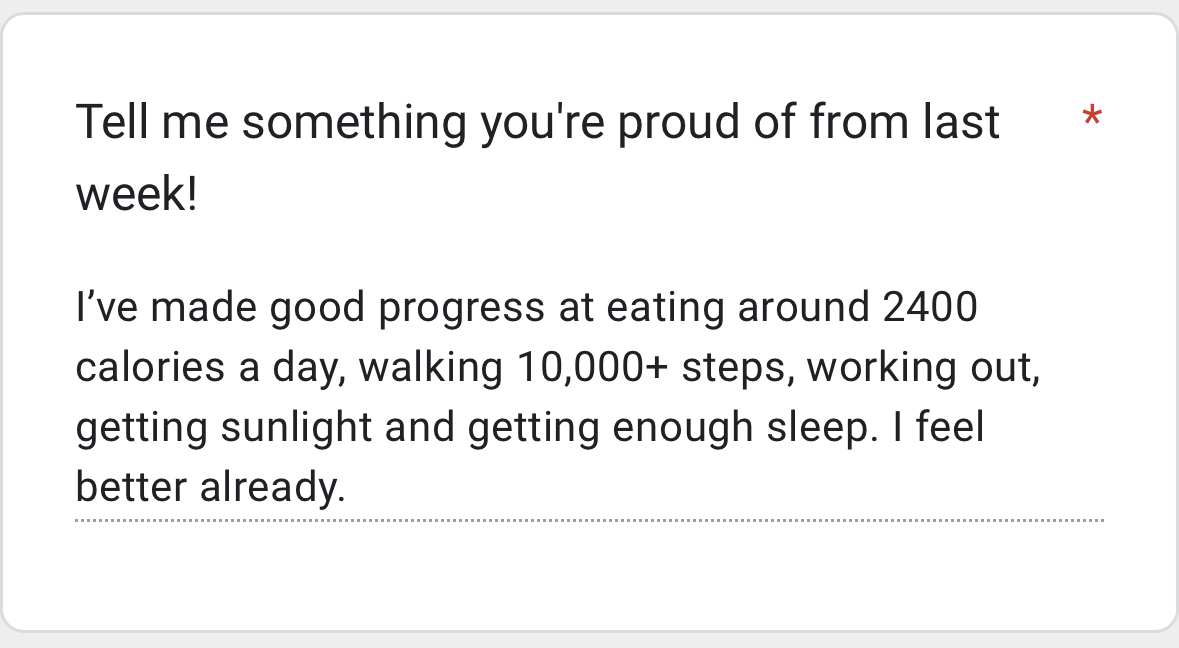Place cursor after "better already."
1179x648 pixels.
tap(346, 488)
